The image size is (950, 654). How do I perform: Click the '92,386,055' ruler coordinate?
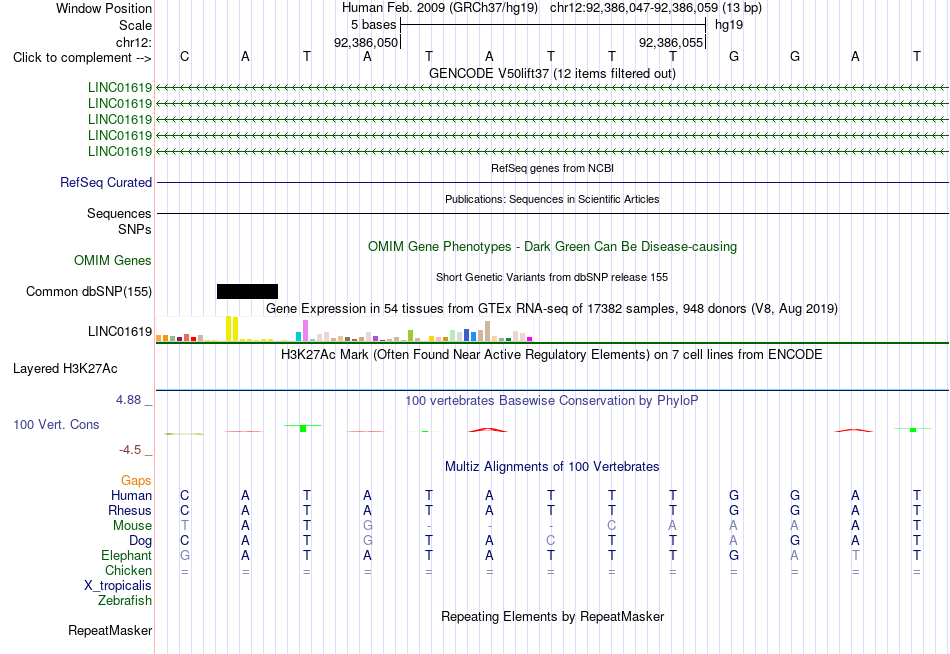coord(671,42)
